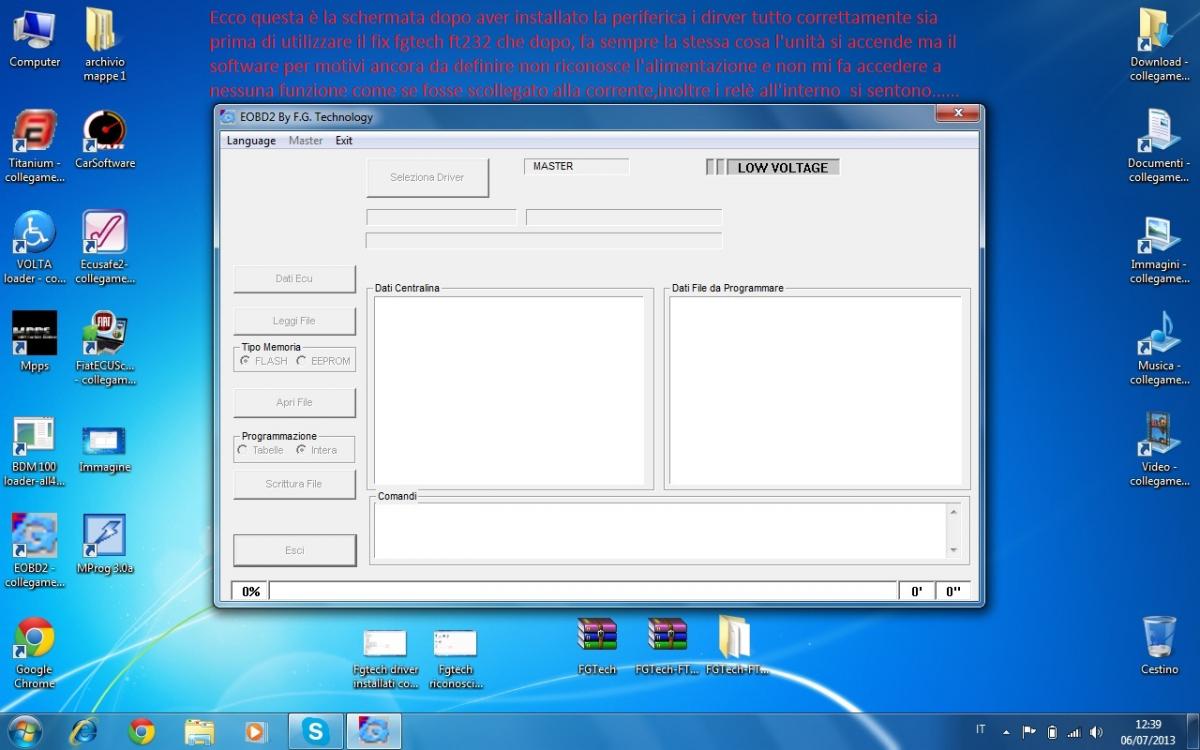Screen dimensions: 1200x750
Task: Open the Ecusafe2 shortcut
Action: [x=104, y=247]
